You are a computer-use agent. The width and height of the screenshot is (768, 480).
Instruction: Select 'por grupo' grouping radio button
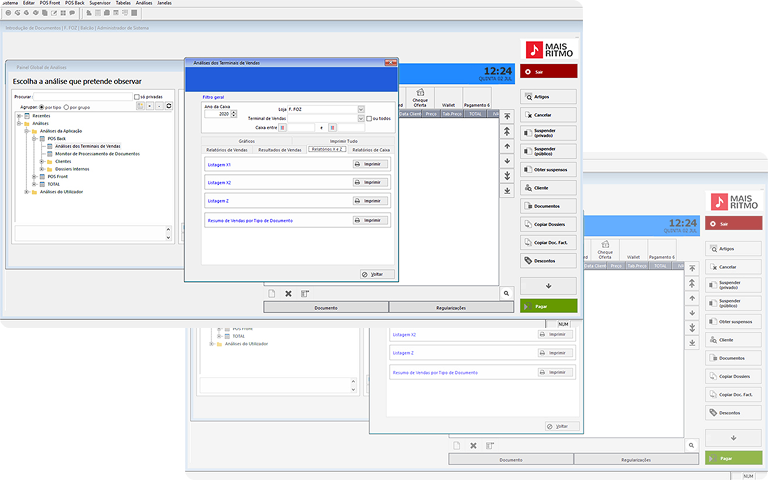(x=66, y=106)
